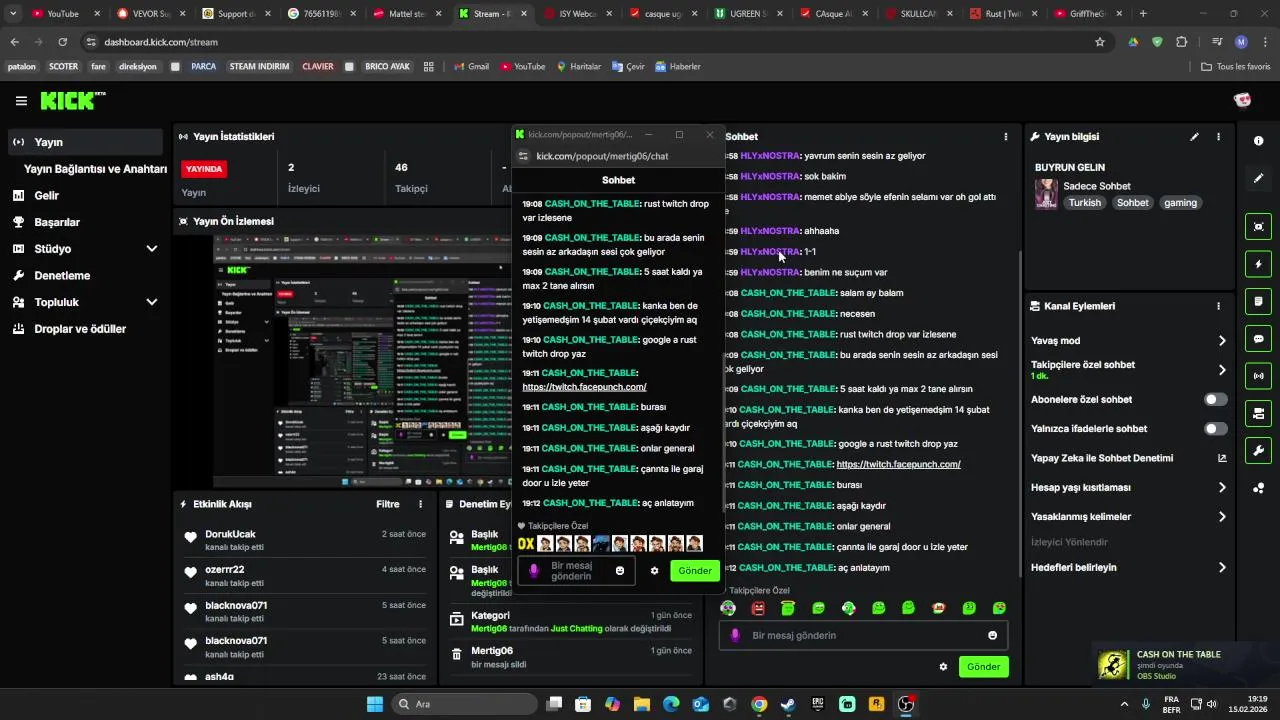Open the emoji picker in the popout chat input
Screen dimensions: 1280x720
[x=620, y=571]
